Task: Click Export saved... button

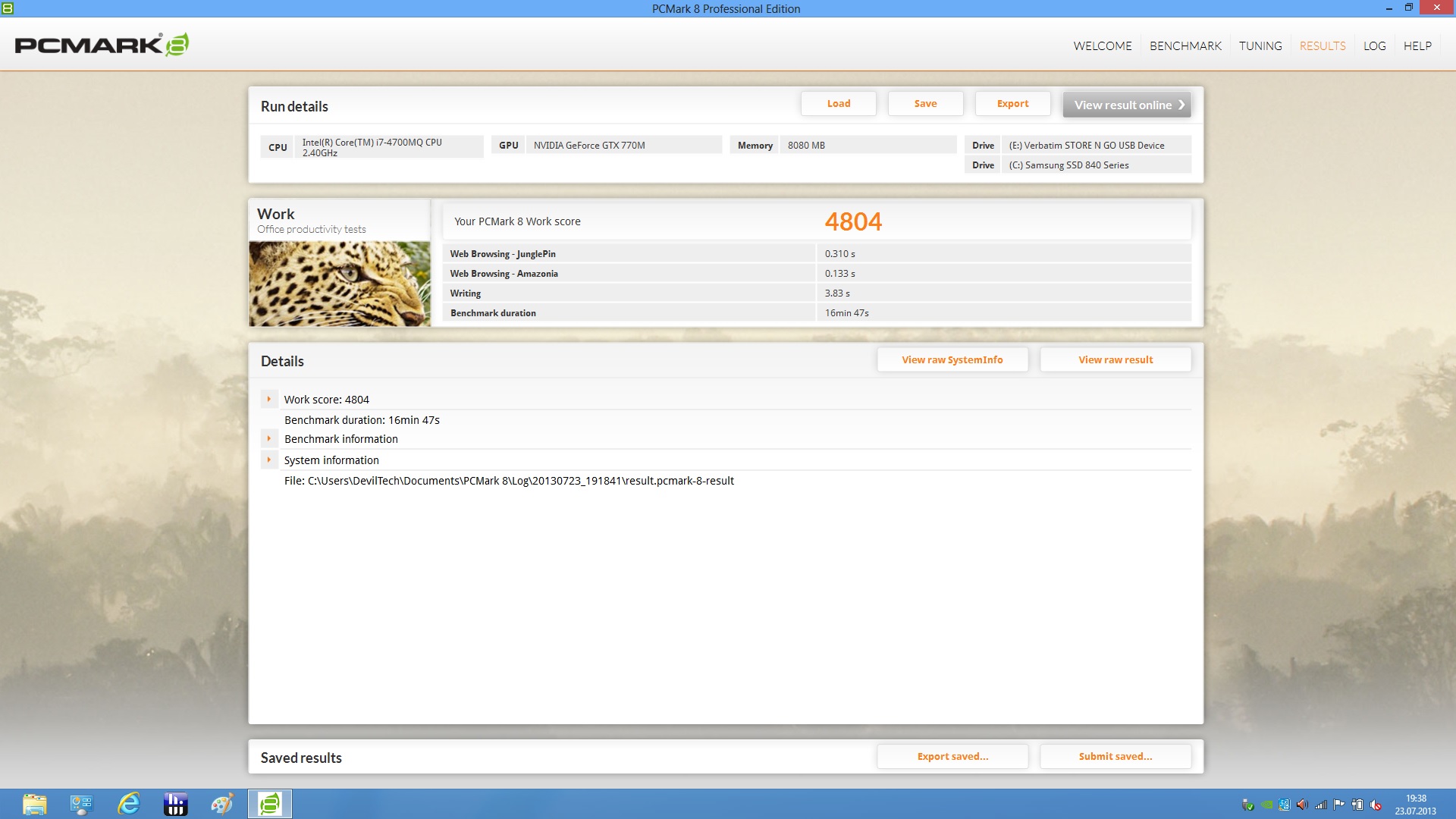Action: [x=952, y=756]
